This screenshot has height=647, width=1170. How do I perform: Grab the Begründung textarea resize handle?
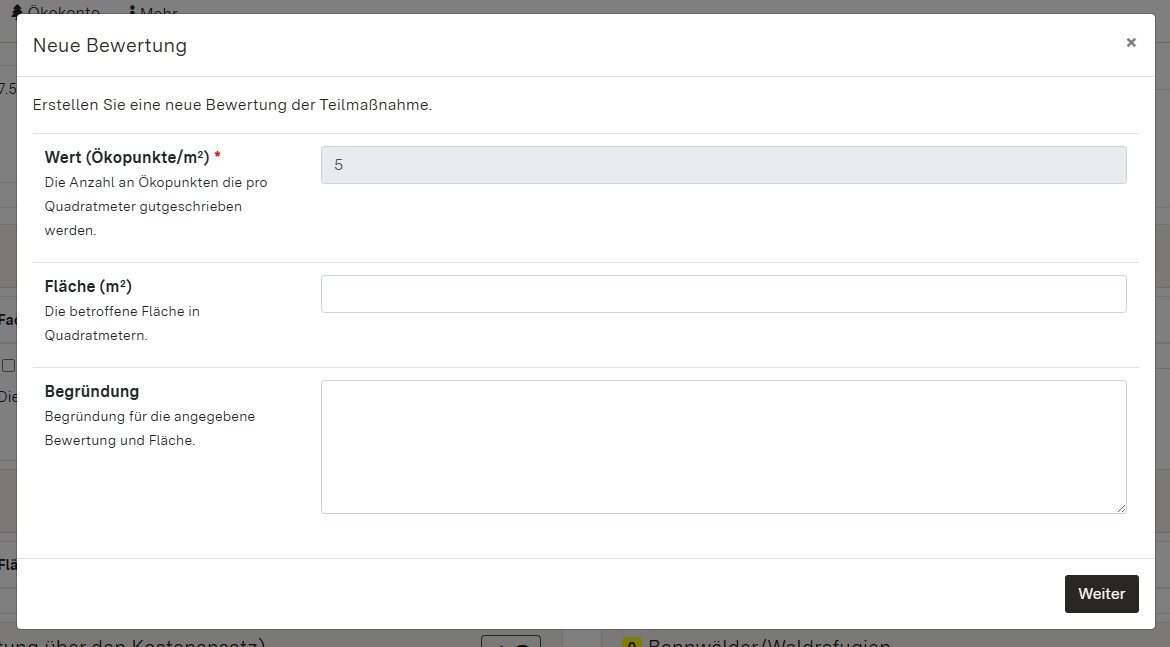tap(1121, 508)
